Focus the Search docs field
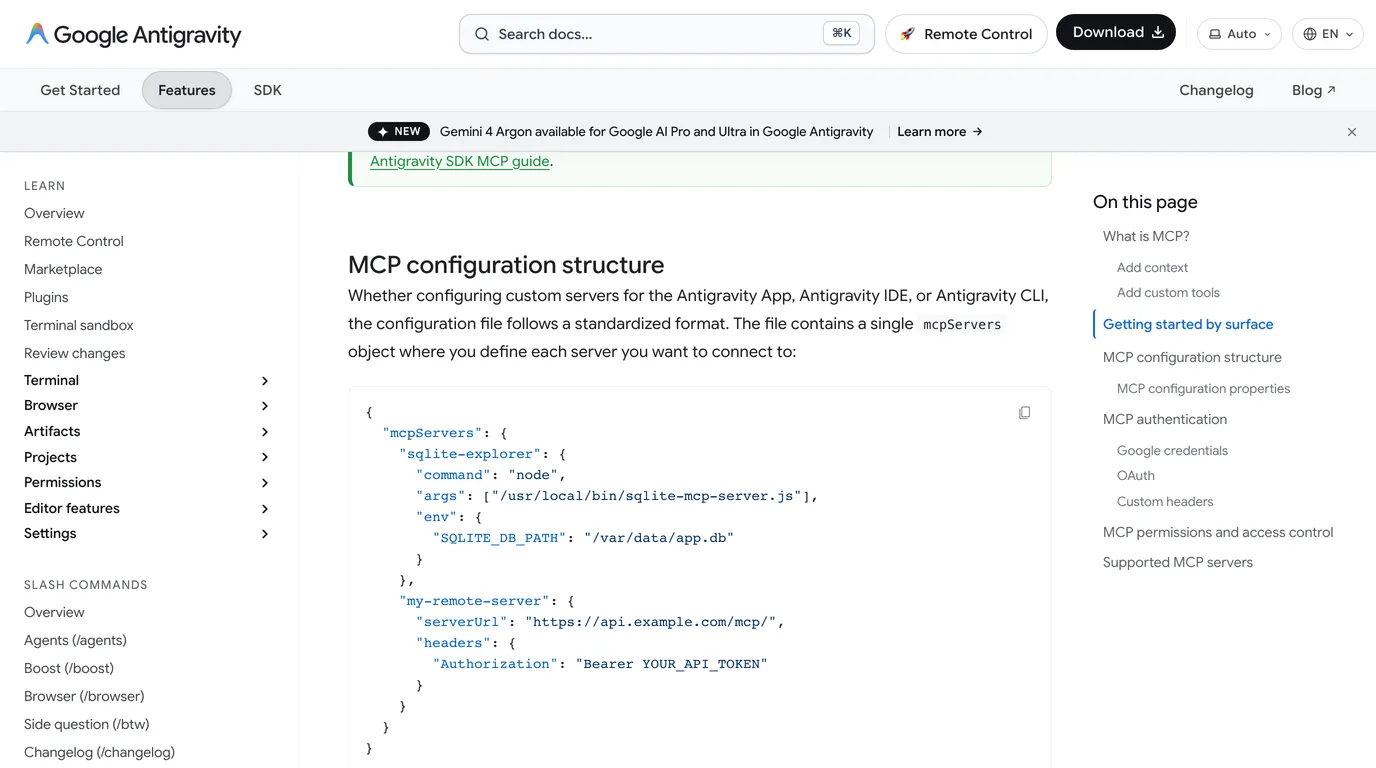 point(667,34)
